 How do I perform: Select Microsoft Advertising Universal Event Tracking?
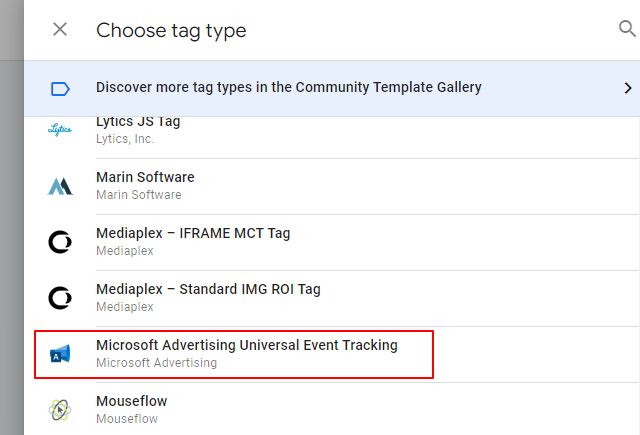tap(246, 346)
